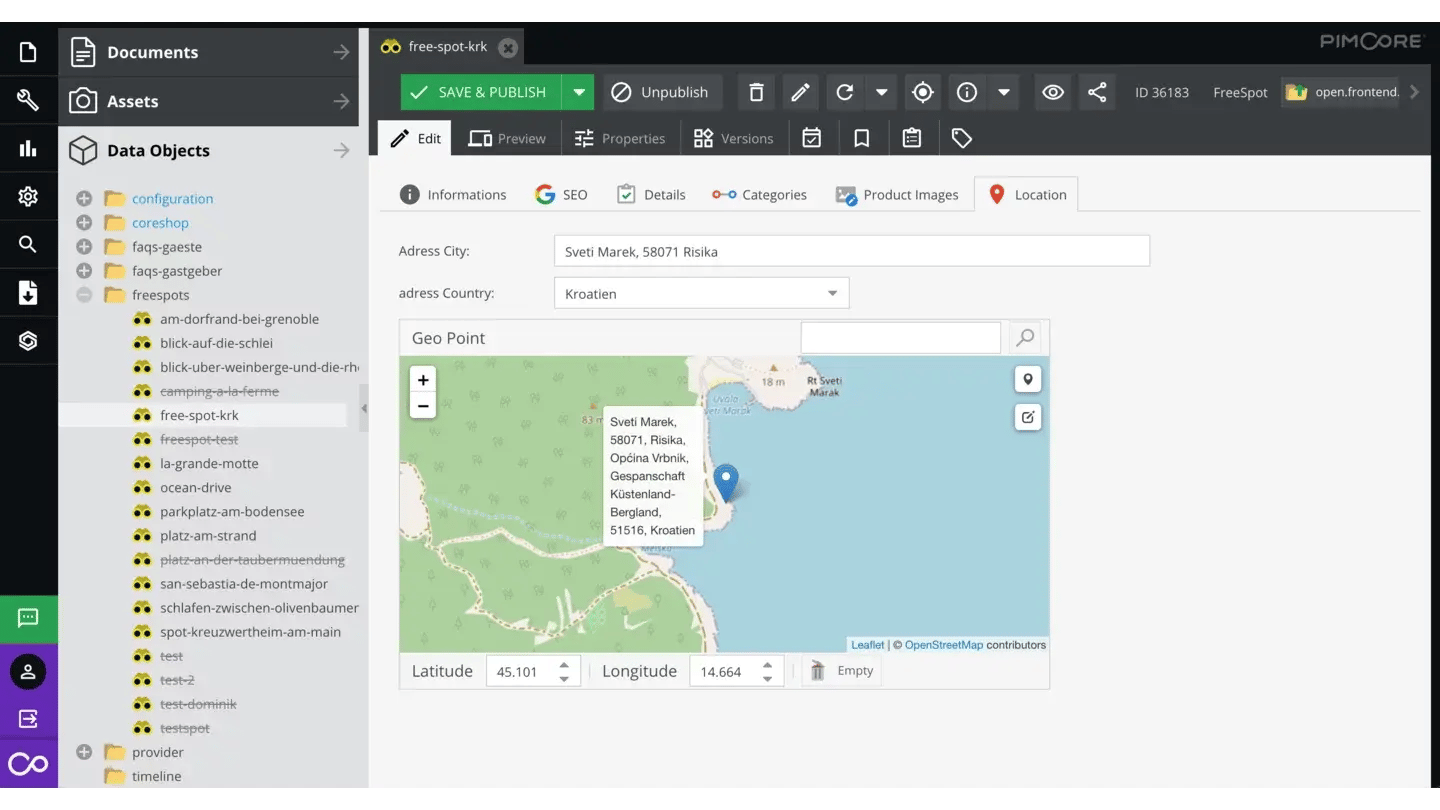Open the SAVE & PUBLISH dropdown arrow
Screen dimensions: 1440x810
point(578,91)
